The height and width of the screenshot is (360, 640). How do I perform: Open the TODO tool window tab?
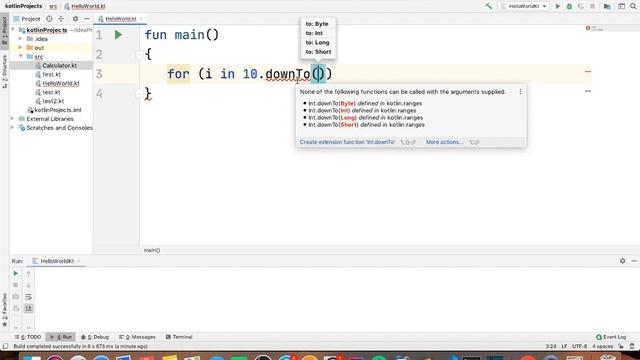28,337
